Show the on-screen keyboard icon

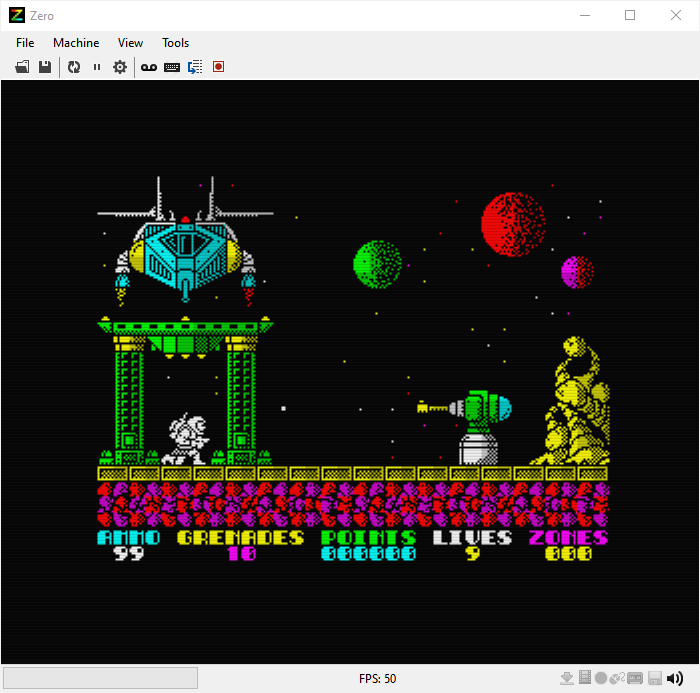click(172, 67)
